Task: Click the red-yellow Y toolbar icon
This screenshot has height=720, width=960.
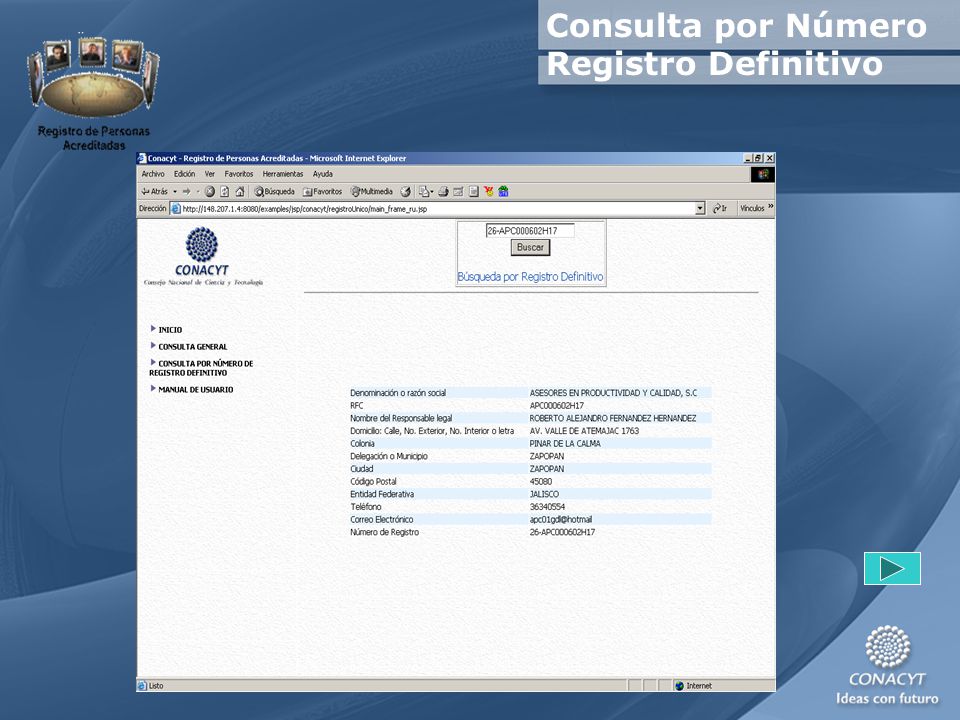Action: click(489, 192)
